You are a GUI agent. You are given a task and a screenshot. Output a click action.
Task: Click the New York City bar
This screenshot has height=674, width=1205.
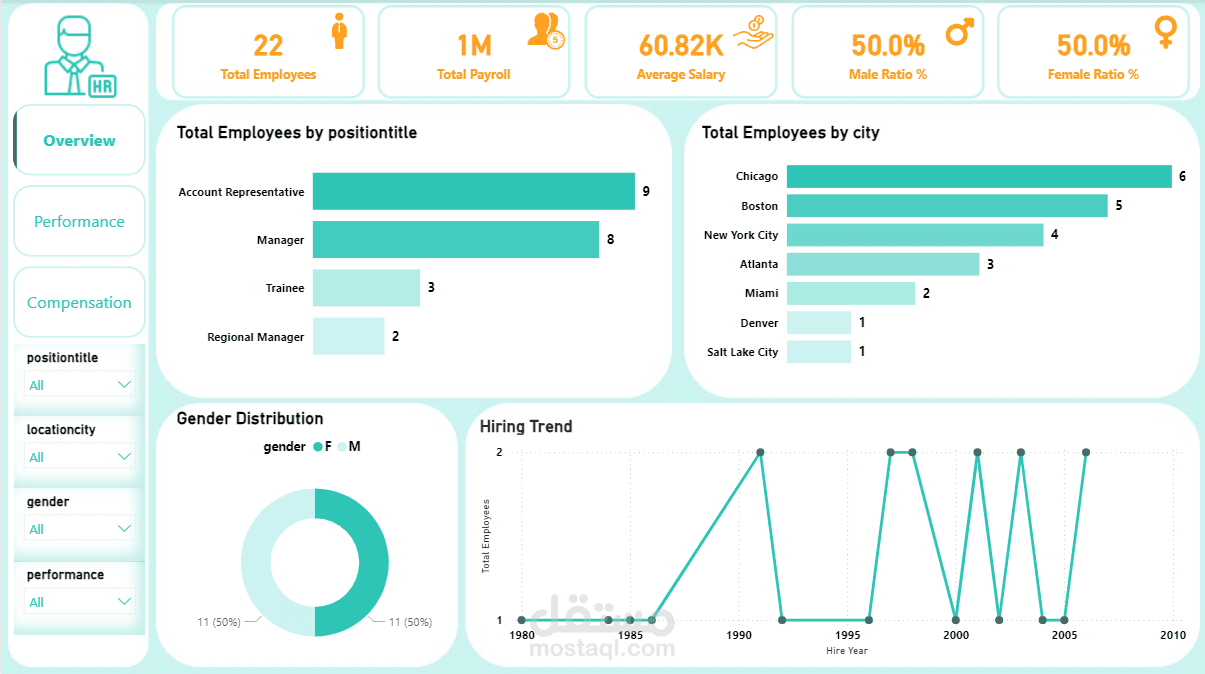(915, 235)
